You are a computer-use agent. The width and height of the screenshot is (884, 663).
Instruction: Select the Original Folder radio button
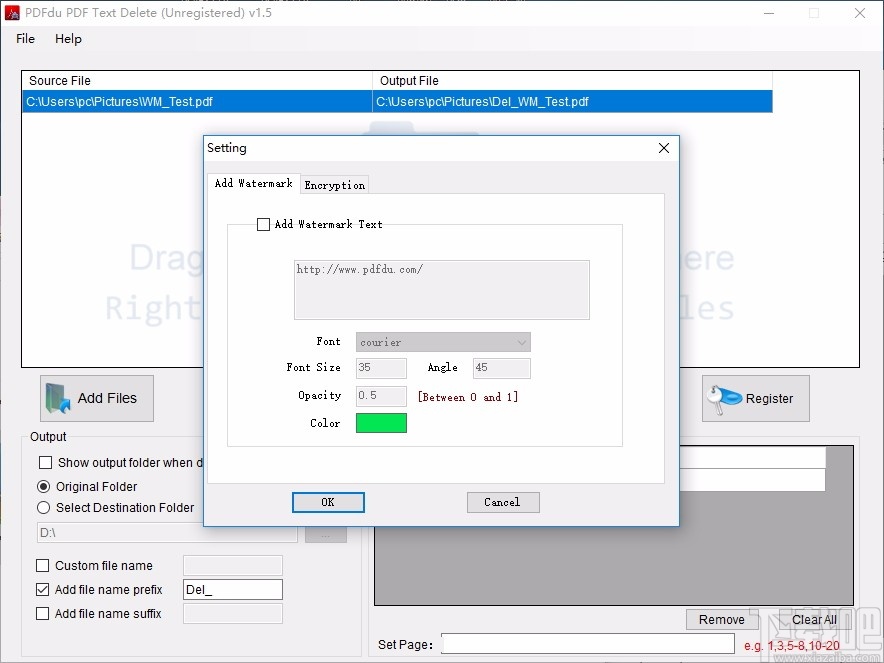(x=43, y=486)
